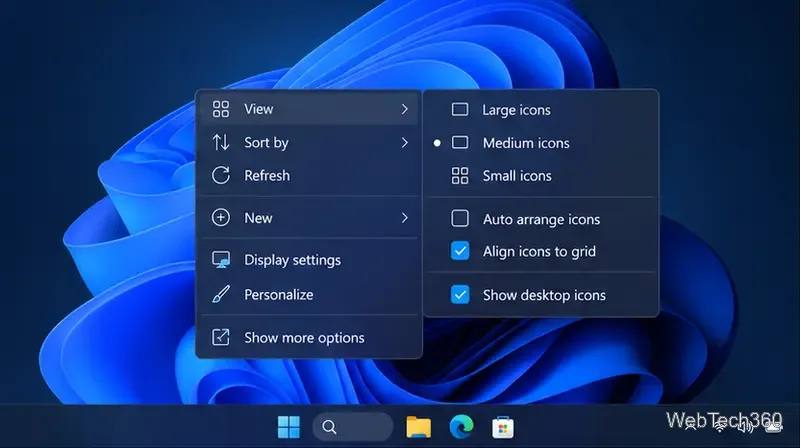Image resolution: width=800 pixels, height=448 pixels.
Task: Click the 'Auto arrange icons' text label
Action: (541, 219)
